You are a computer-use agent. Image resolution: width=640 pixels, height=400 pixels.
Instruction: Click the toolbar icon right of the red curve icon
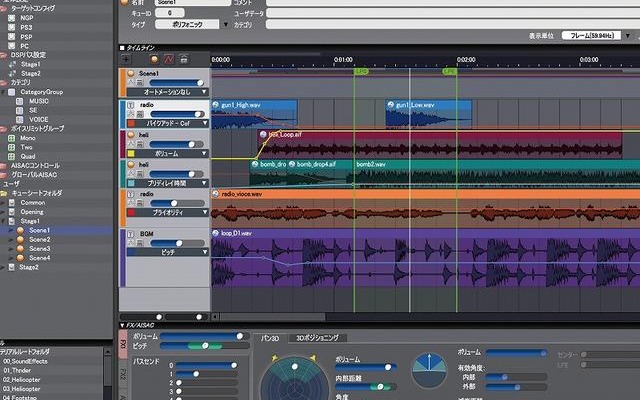point(184,60)
